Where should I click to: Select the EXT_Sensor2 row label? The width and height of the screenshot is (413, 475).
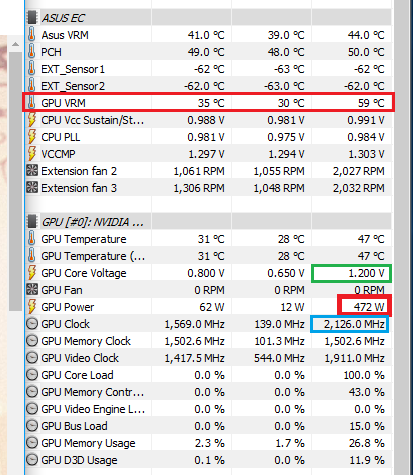tap(73, 86)
